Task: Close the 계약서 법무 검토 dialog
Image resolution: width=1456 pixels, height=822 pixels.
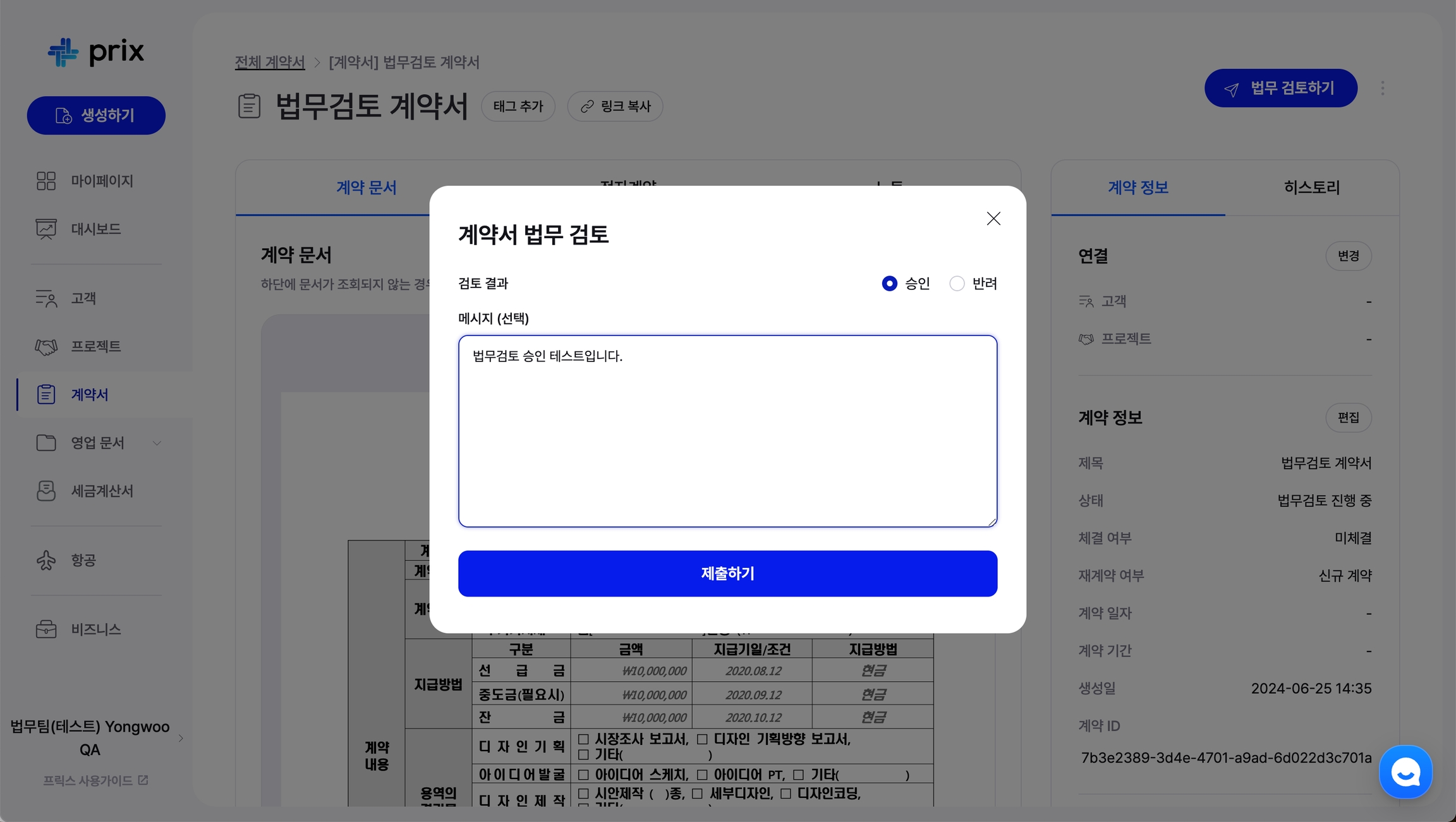Action: (993, 219)
